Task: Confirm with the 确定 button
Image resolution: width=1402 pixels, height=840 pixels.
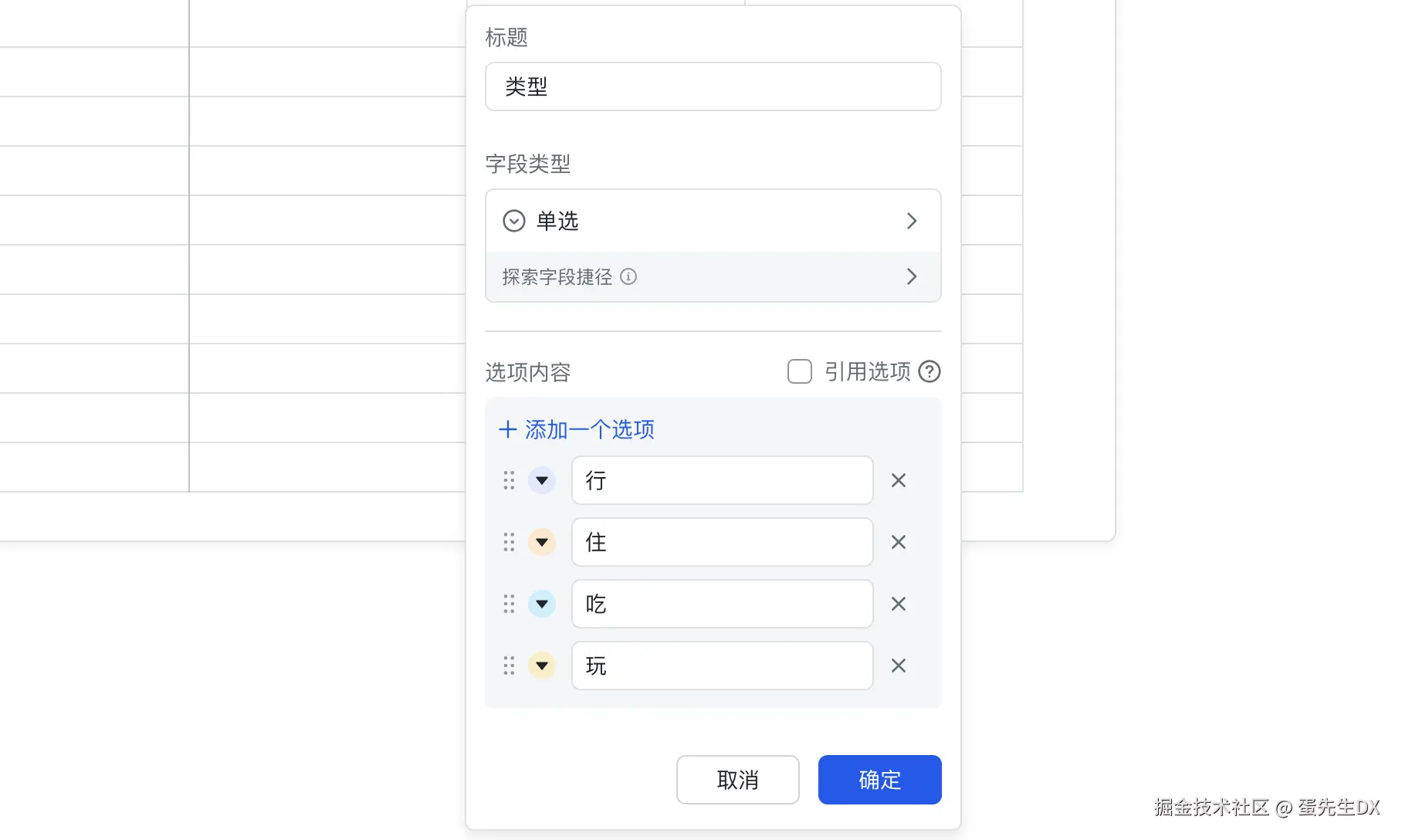Action: tap(879, 780)
